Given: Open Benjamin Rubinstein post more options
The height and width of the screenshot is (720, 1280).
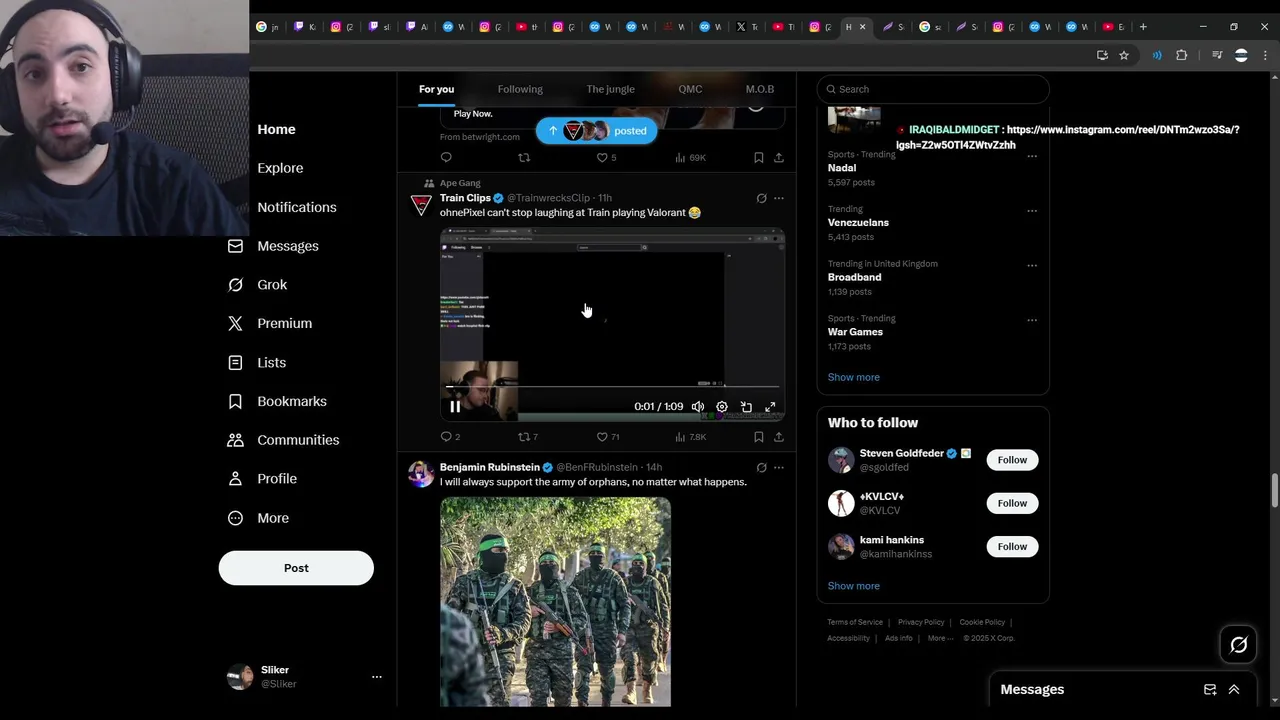Looking at the screenshot, I should click(779, 467).
